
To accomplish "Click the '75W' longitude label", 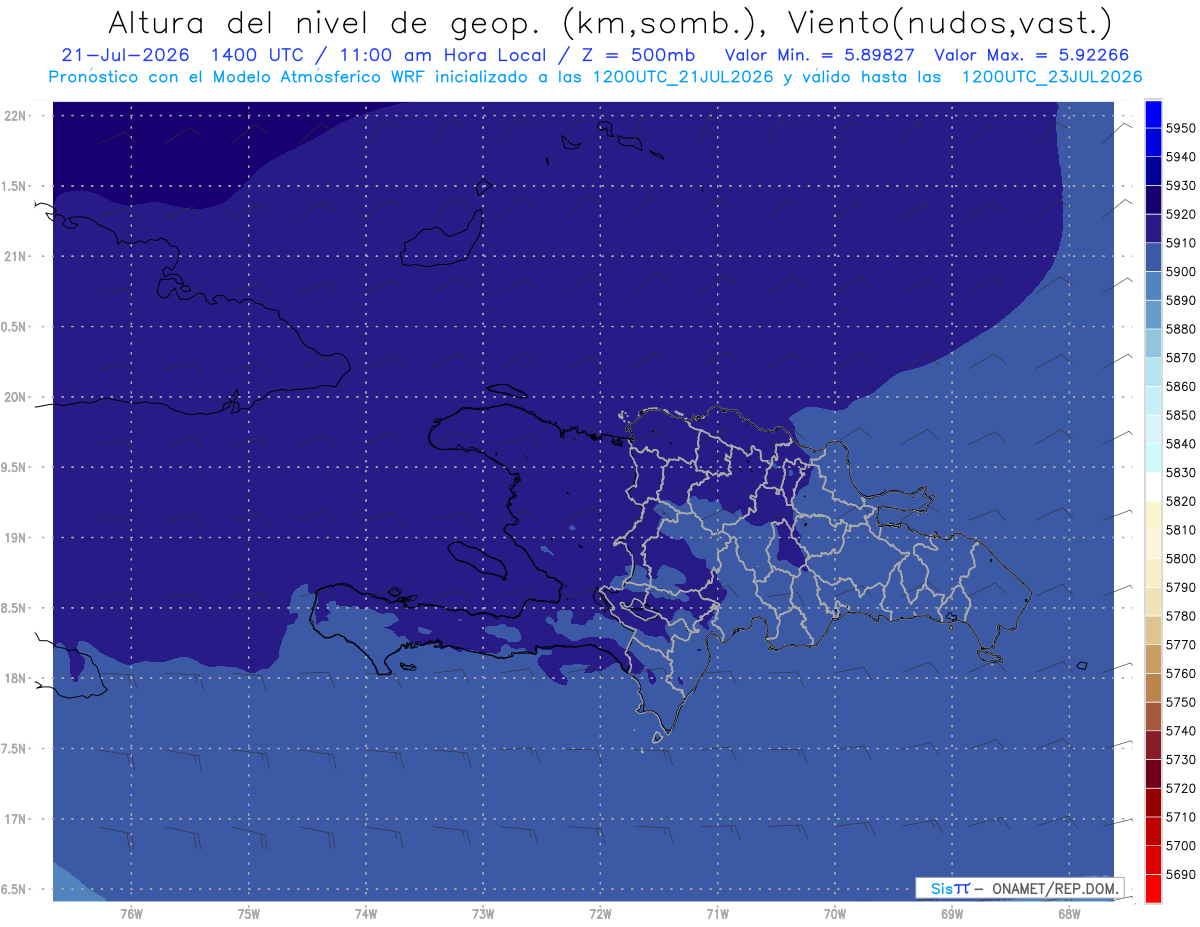I will click(x=249, y=913).
